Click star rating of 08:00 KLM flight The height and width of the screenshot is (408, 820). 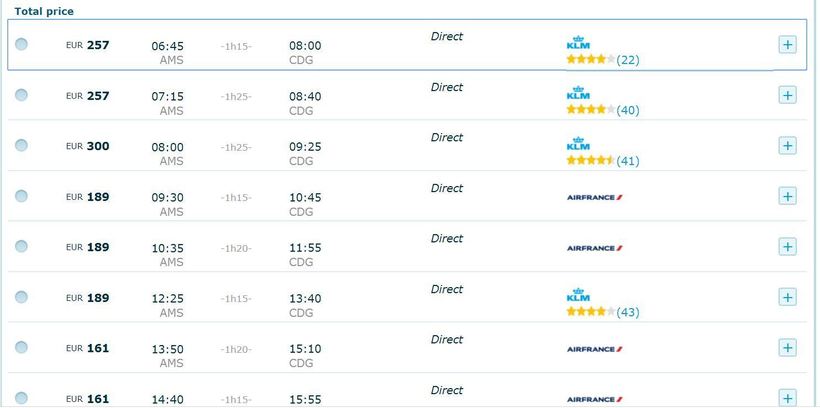590,160
